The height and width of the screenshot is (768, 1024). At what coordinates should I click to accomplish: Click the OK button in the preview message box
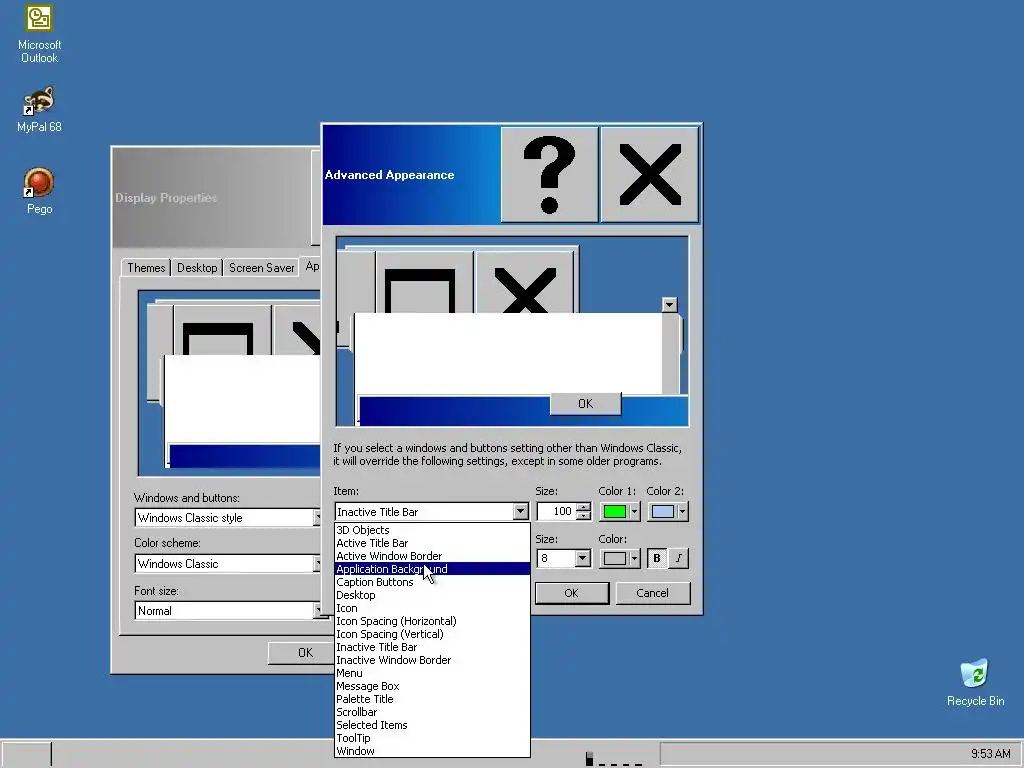coord(585,404)
